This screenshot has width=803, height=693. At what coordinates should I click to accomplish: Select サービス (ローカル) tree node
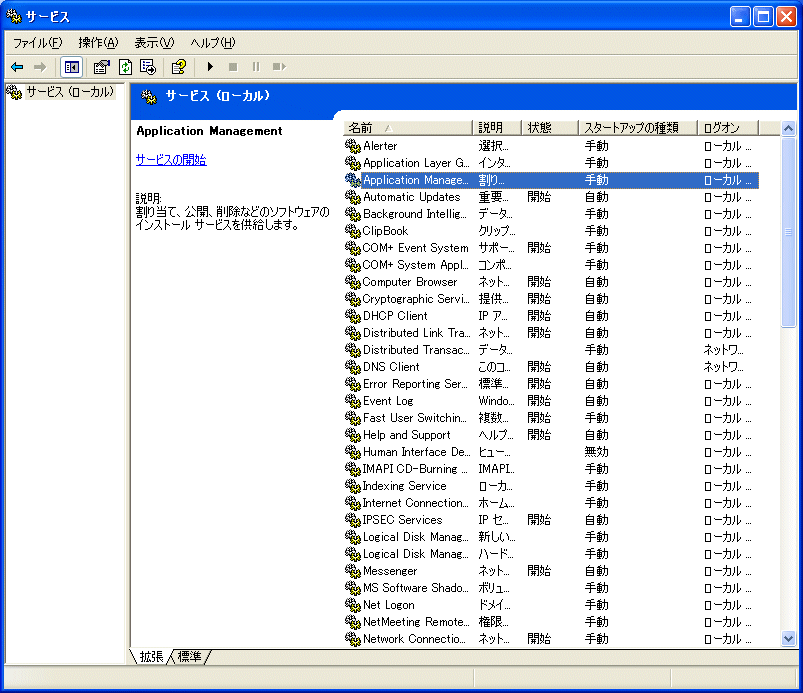point(70,92)
